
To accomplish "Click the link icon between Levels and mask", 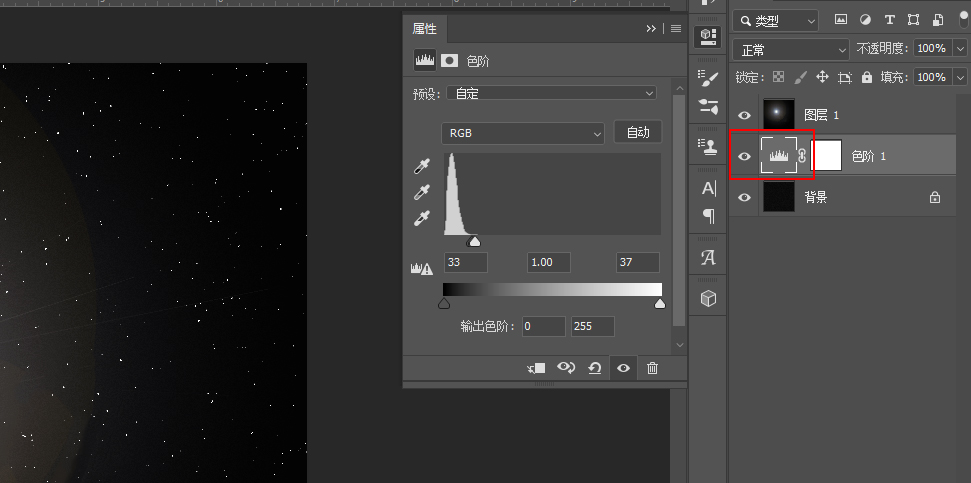I will tap(803, 156).
